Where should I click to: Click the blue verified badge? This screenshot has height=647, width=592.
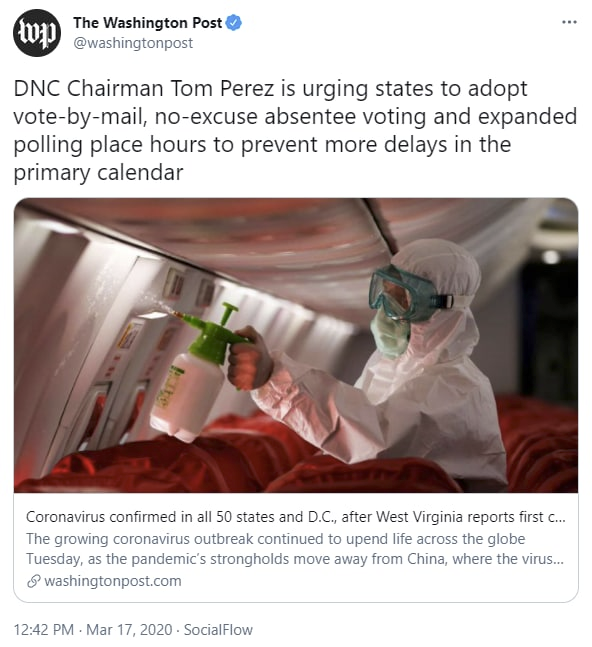coord(234,23)
